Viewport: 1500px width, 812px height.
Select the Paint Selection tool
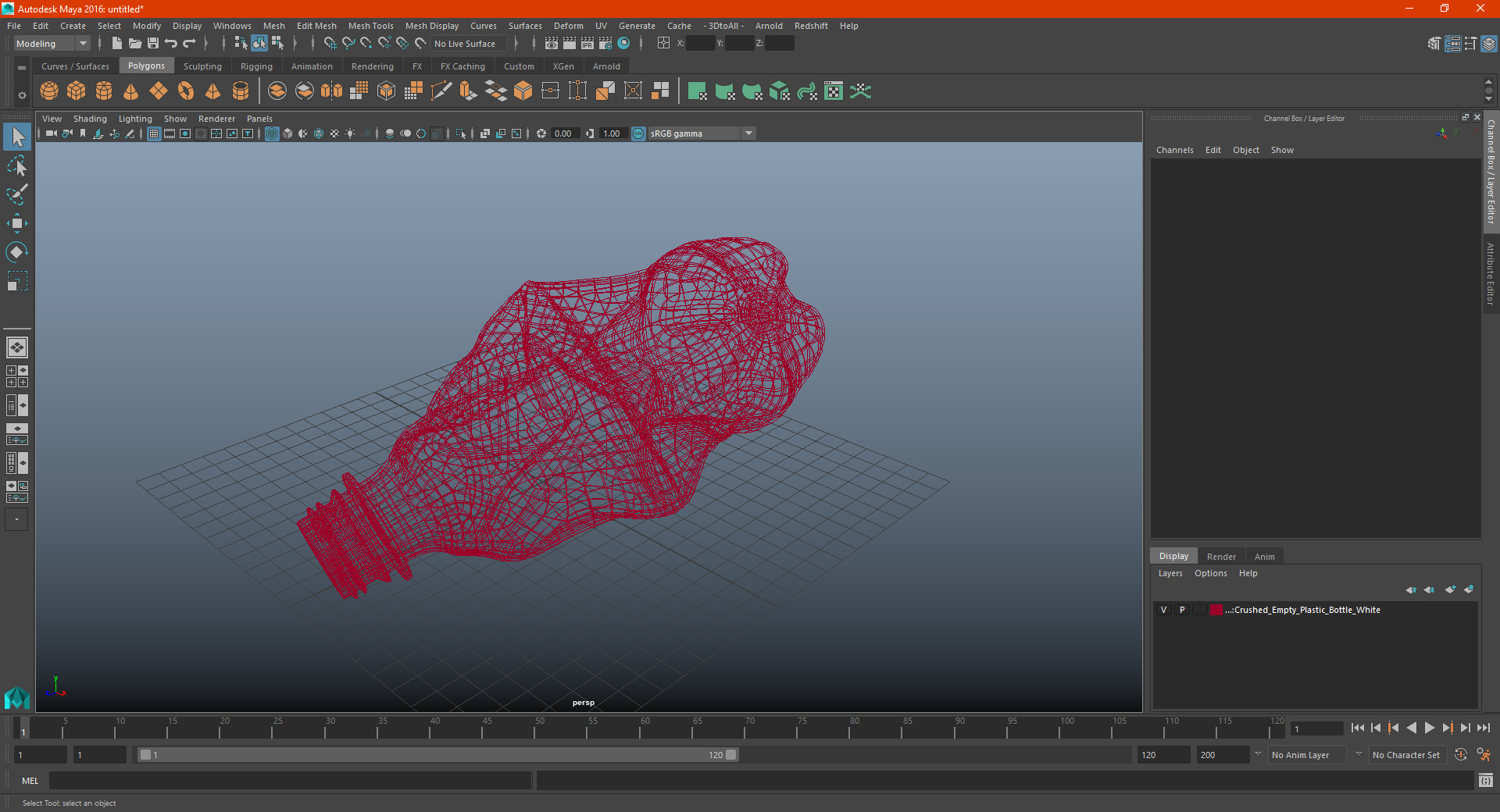pos(16,194)
